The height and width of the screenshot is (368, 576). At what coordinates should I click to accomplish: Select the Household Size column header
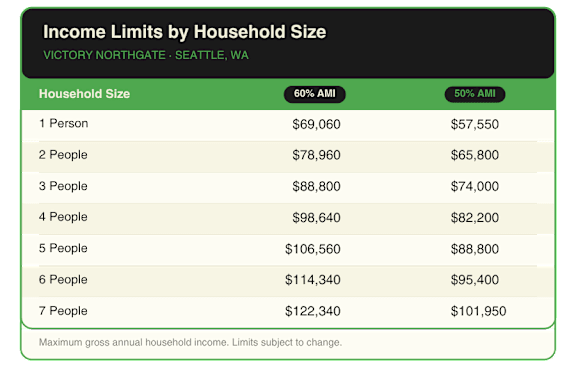pyautogui.click(x=84, y=94)
